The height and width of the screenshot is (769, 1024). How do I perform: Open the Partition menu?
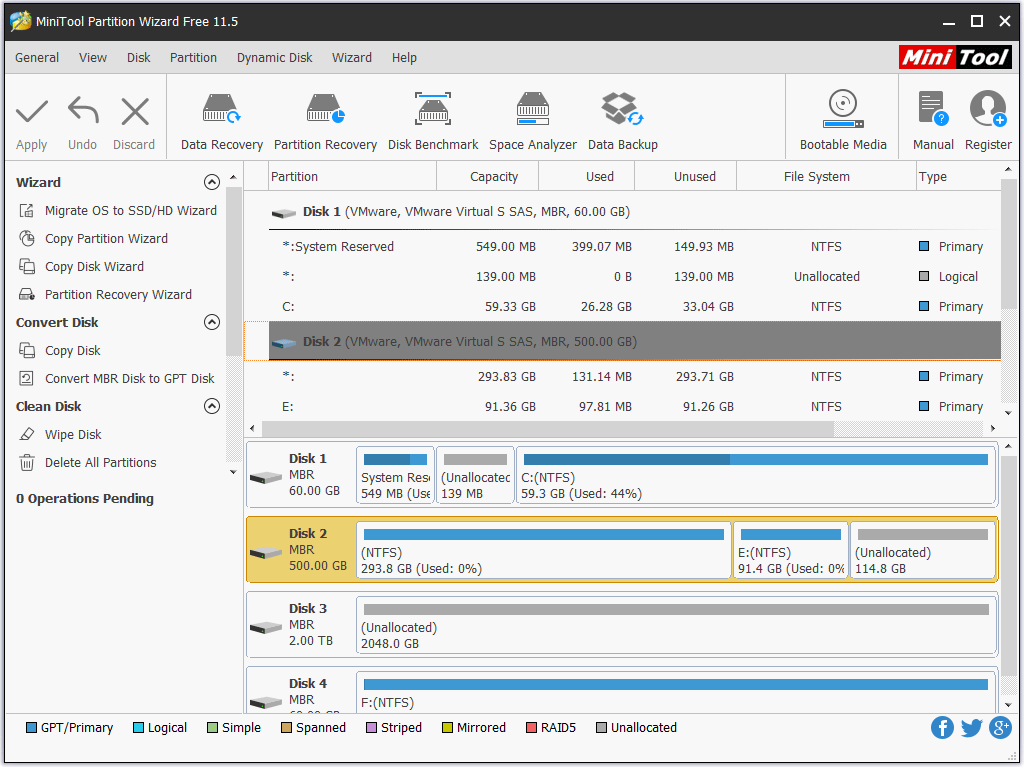(193, 58)
